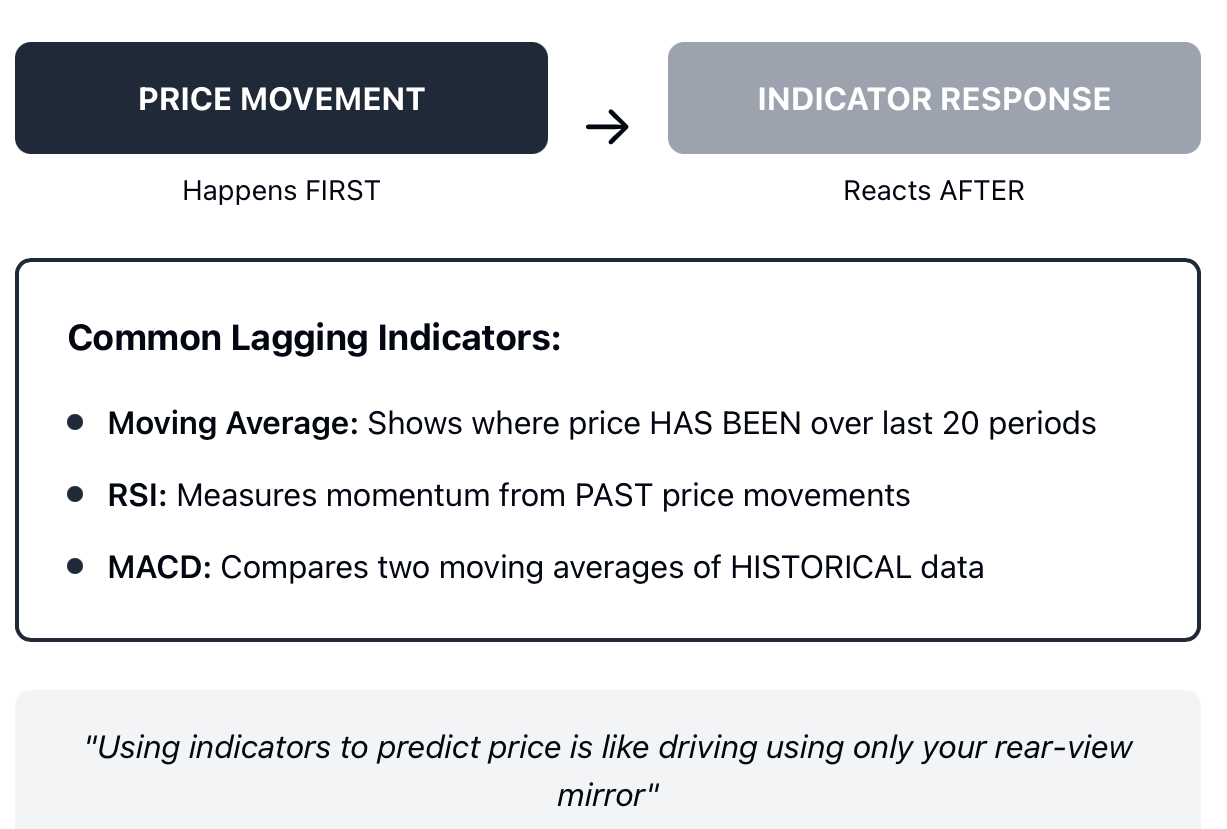Click the HISTORICAL data text
This screenshot has width=1227, height=829.
(857, 567)
